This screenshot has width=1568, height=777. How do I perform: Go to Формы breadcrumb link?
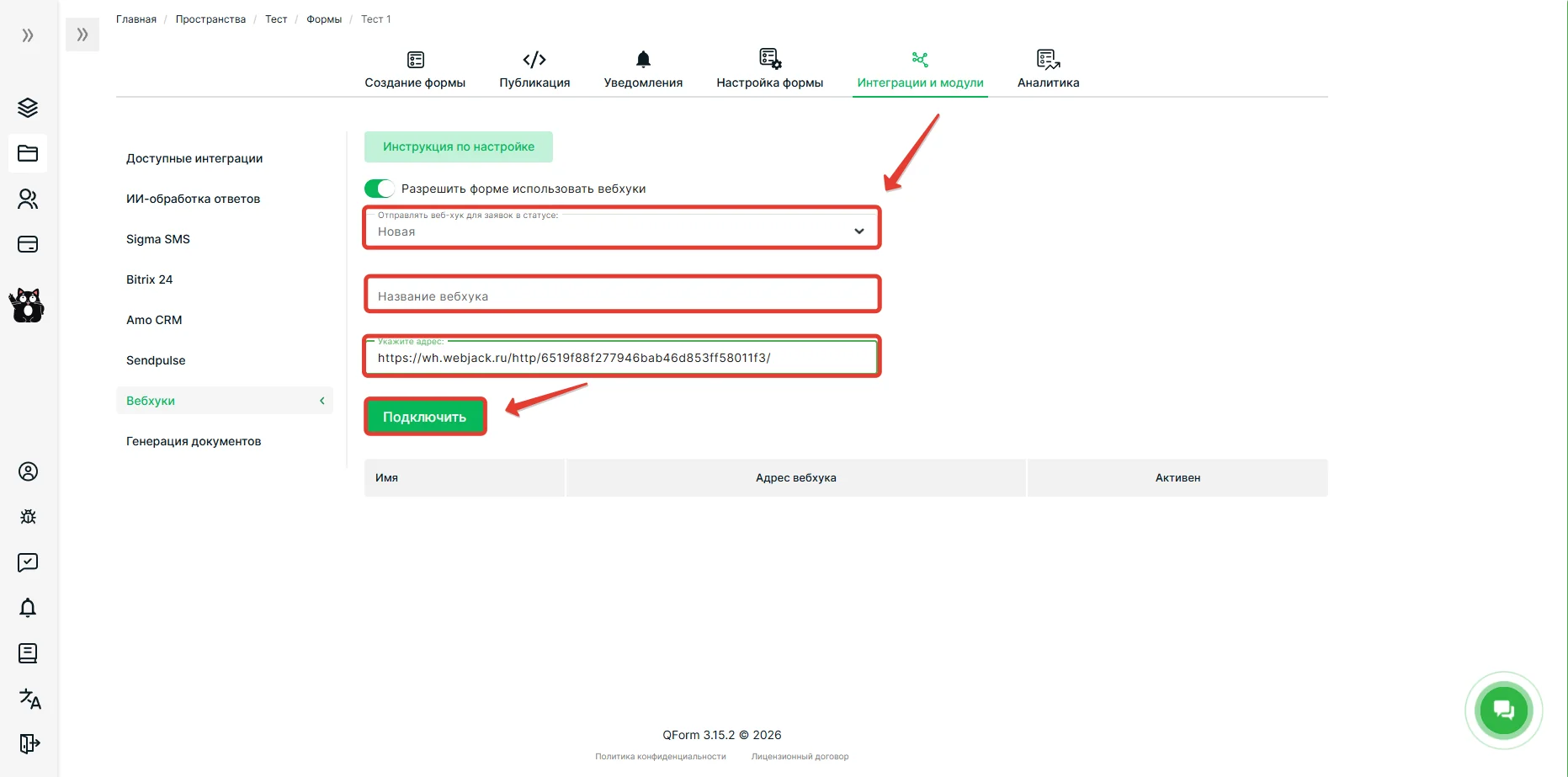tap(324, 19)
